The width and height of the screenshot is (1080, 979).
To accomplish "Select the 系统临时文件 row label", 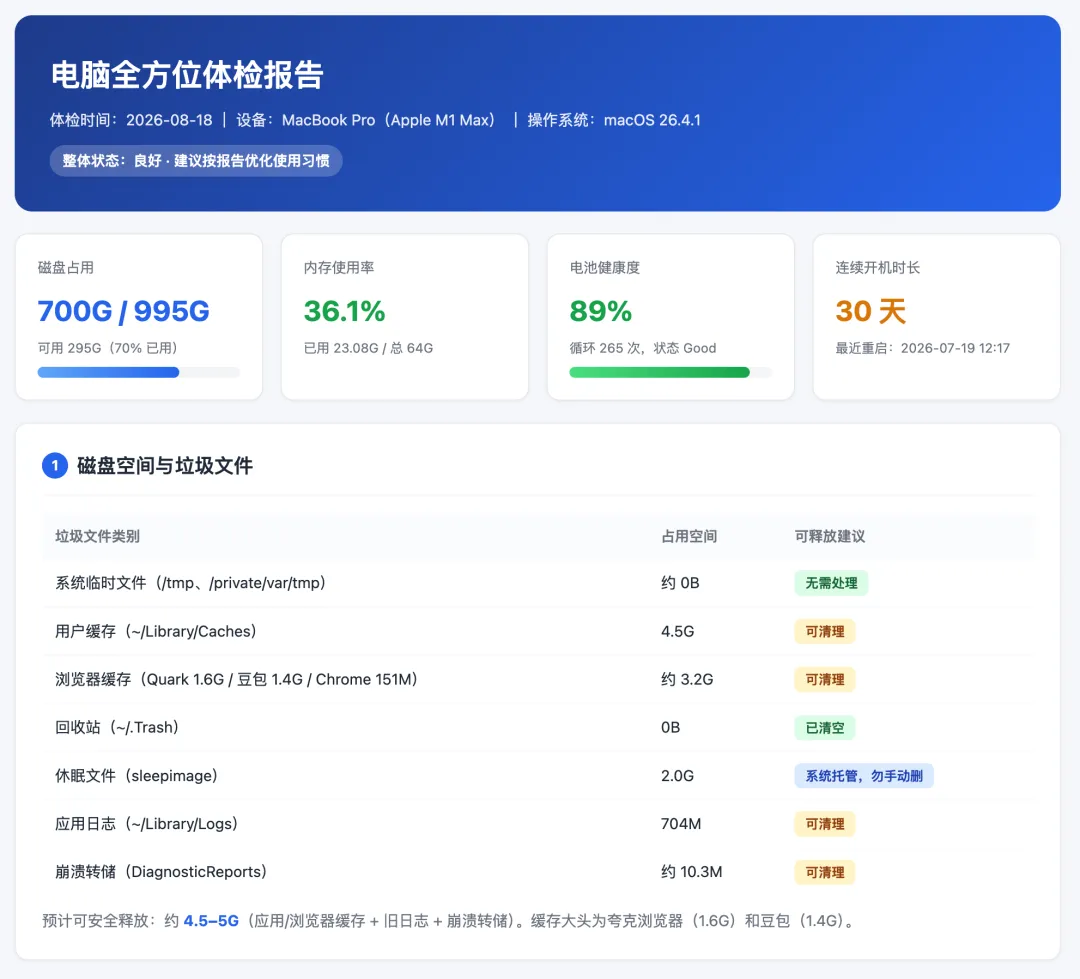I will click(x=190, y=583).
